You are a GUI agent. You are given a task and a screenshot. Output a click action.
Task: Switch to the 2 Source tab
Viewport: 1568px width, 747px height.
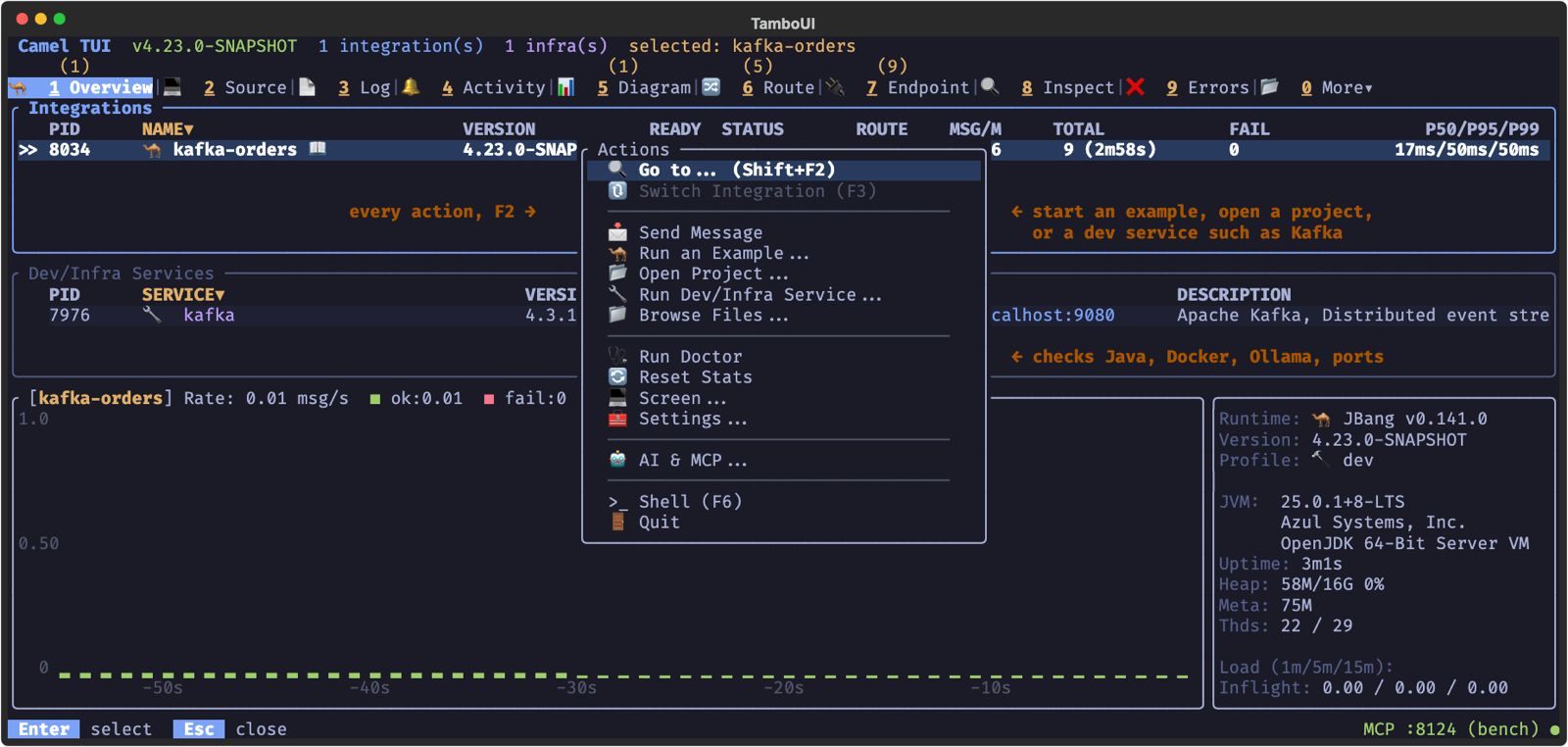tap(245, 87)
